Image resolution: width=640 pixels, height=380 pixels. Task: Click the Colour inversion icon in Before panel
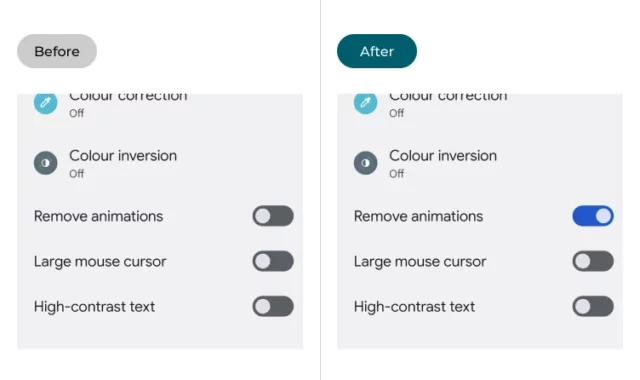pos(45,163)
